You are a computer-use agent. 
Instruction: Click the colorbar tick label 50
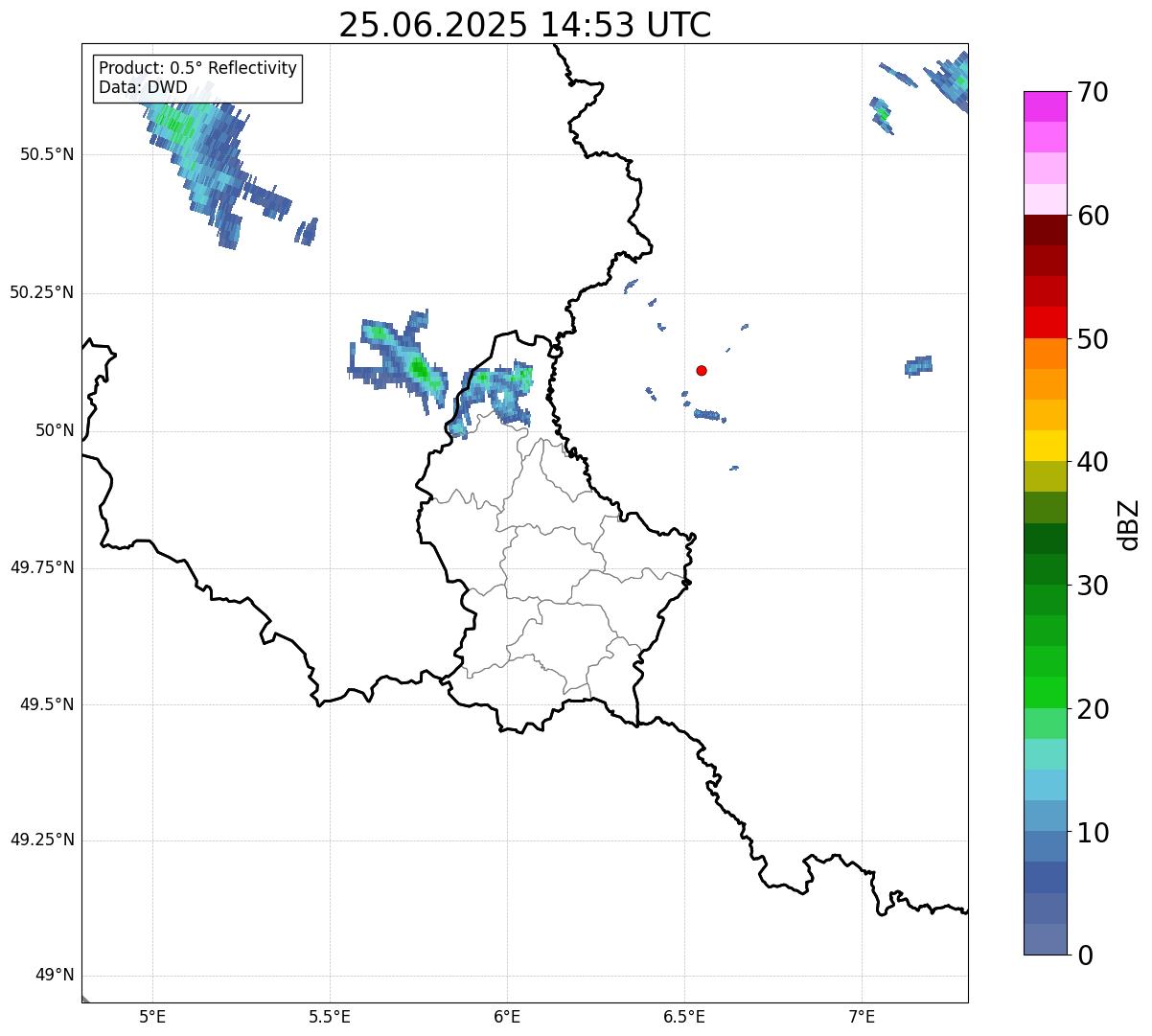coord(1094,339)
